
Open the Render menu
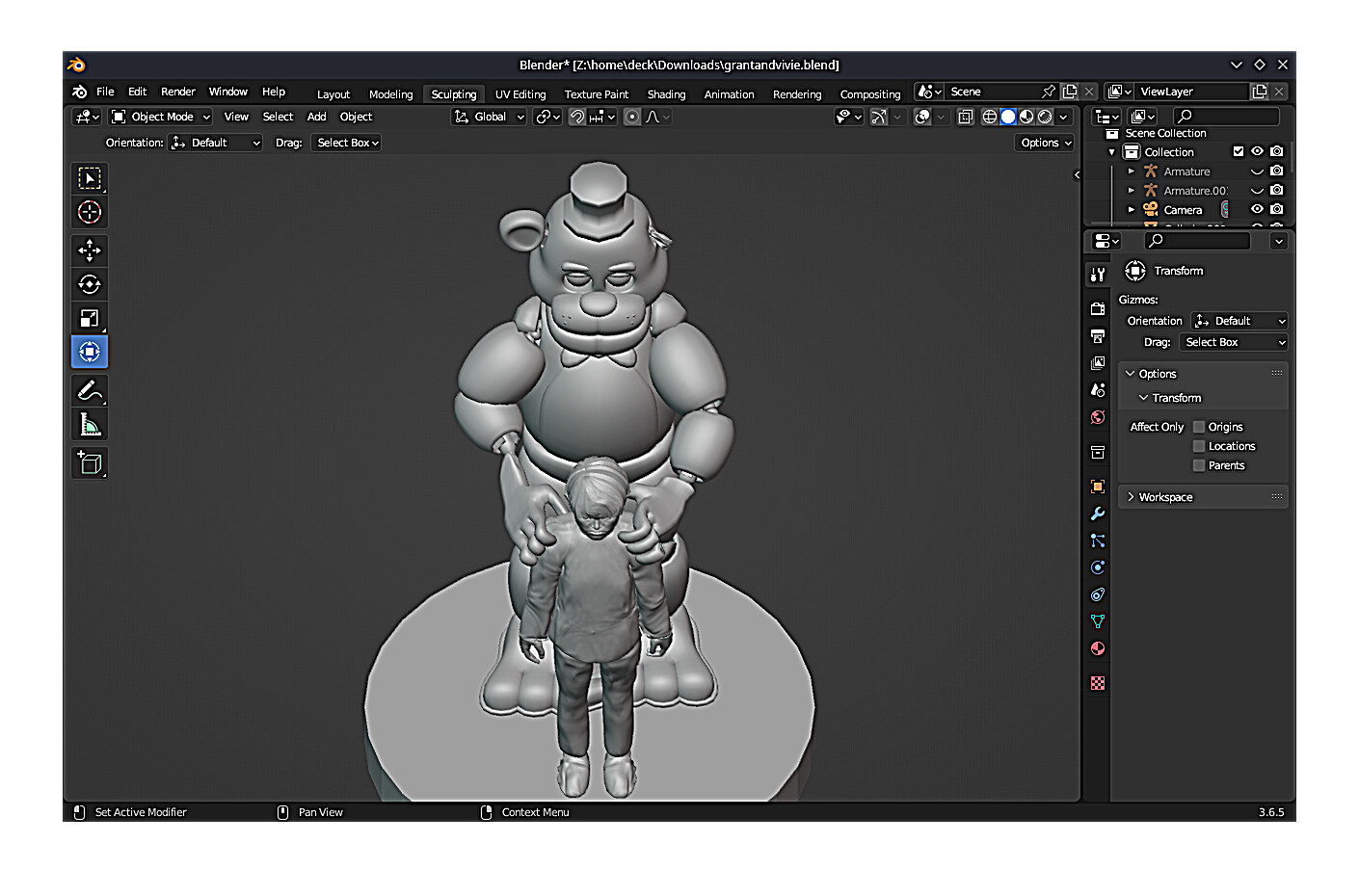[178, 92]
